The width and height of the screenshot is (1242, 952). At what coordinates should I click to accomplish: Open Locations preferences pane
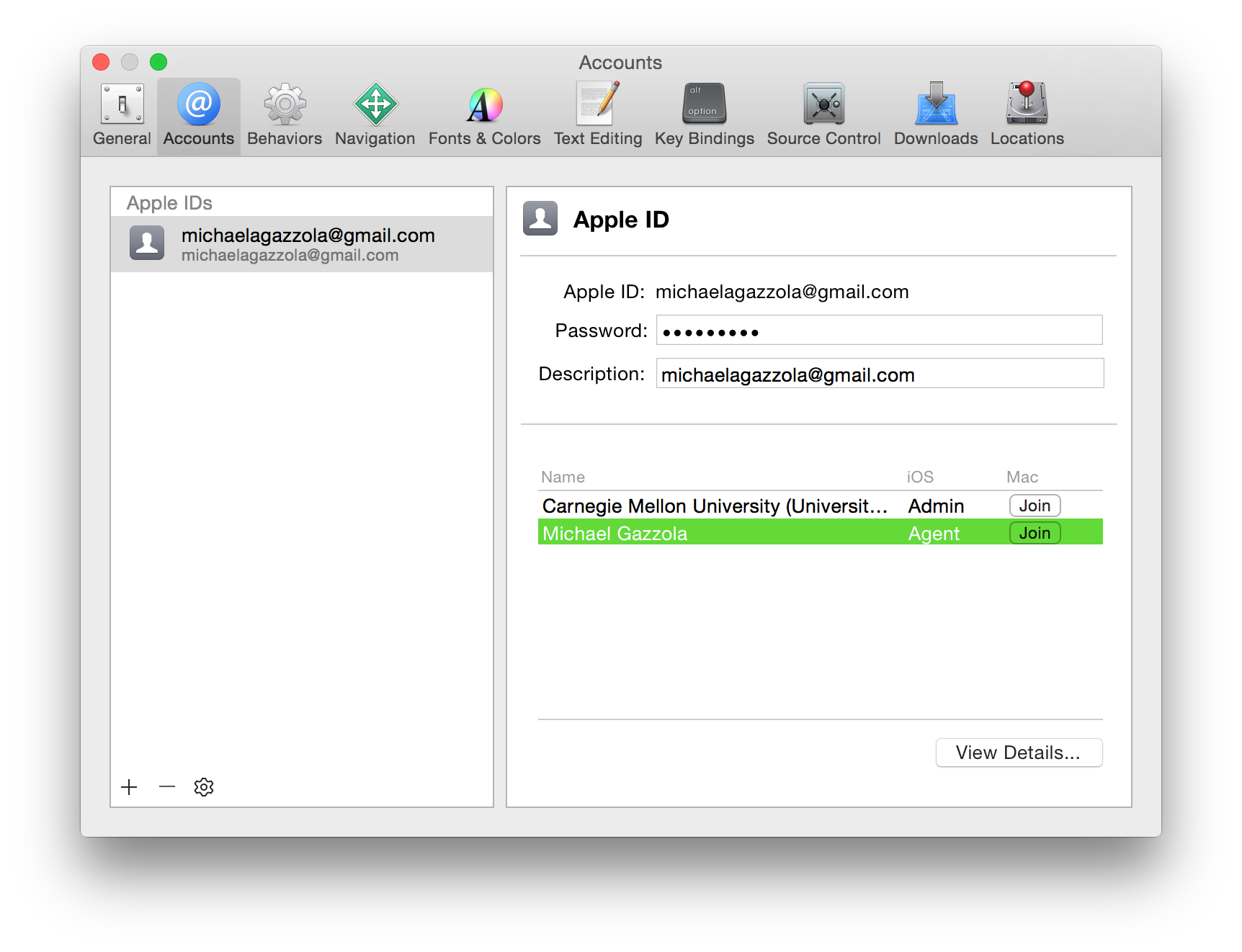coord(1027,115)
